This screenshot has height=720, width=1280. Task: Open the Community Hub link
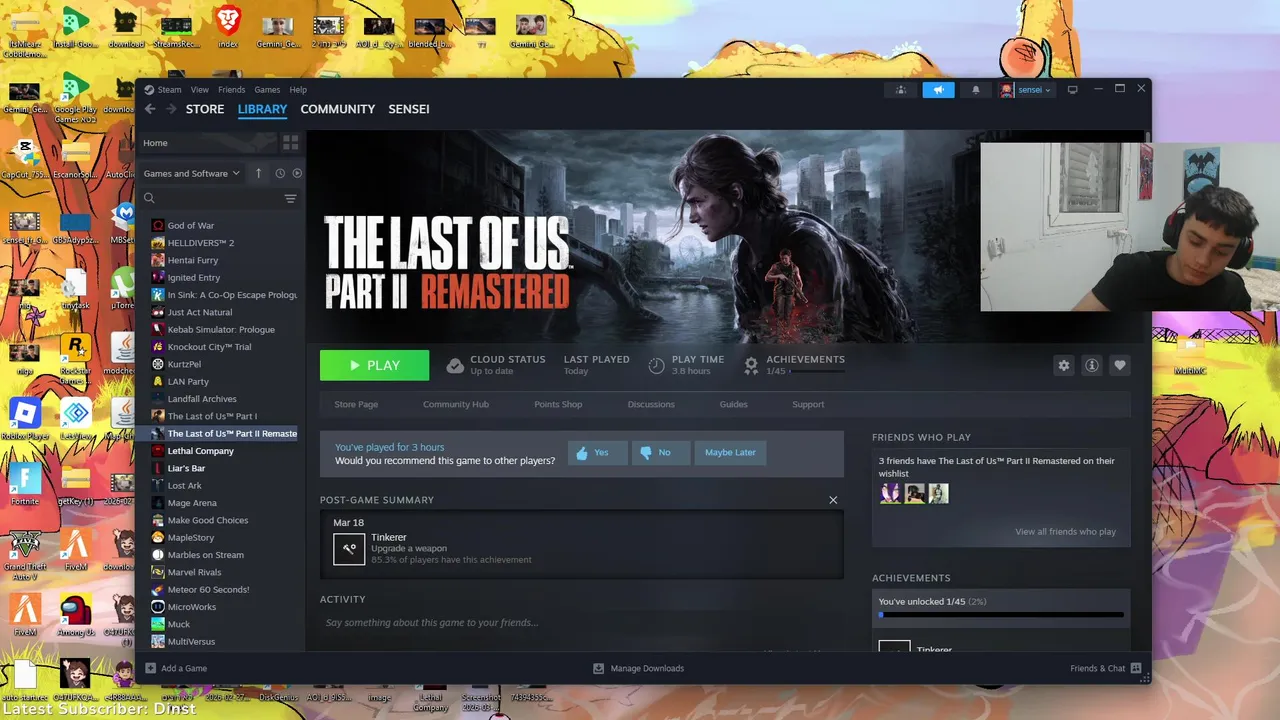[x=456, y=405]
